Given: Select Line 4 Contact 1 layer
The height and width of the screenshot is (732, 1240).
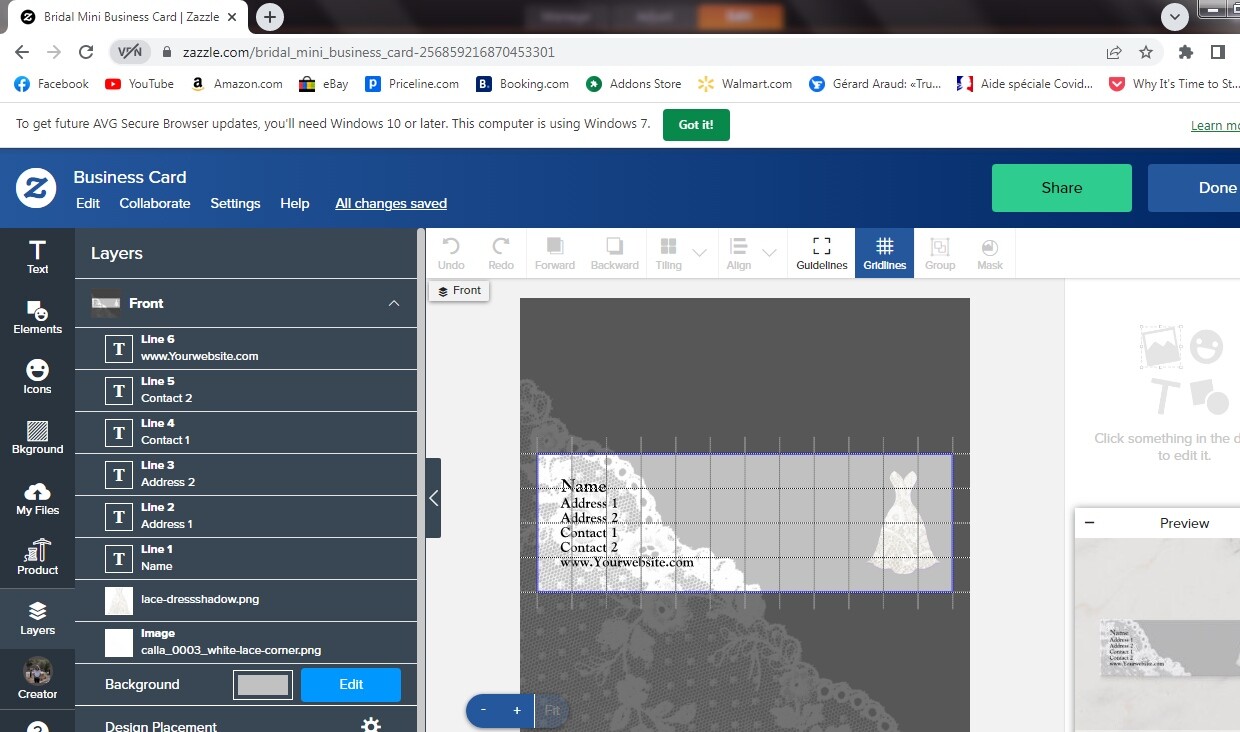Looking at the screenshot, I should (x=246, y=432).
